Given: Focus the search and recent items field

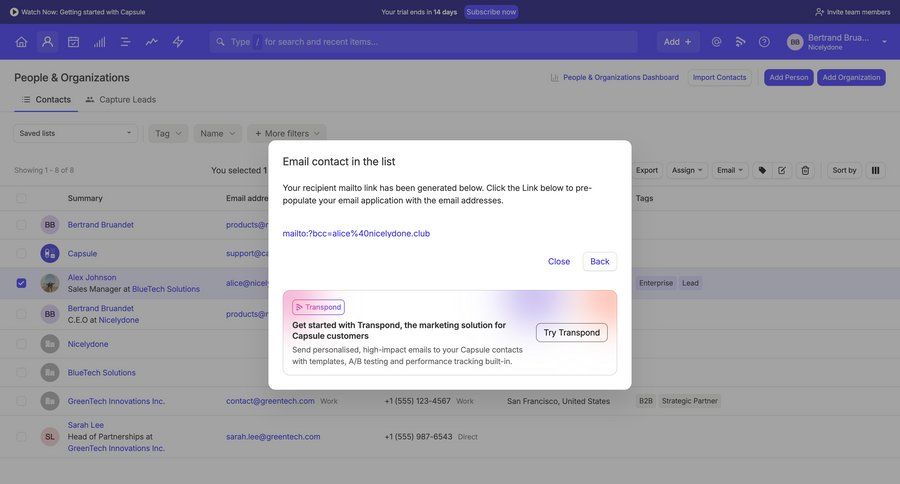Looking at the screenshot, I should [x=423, y=42].
